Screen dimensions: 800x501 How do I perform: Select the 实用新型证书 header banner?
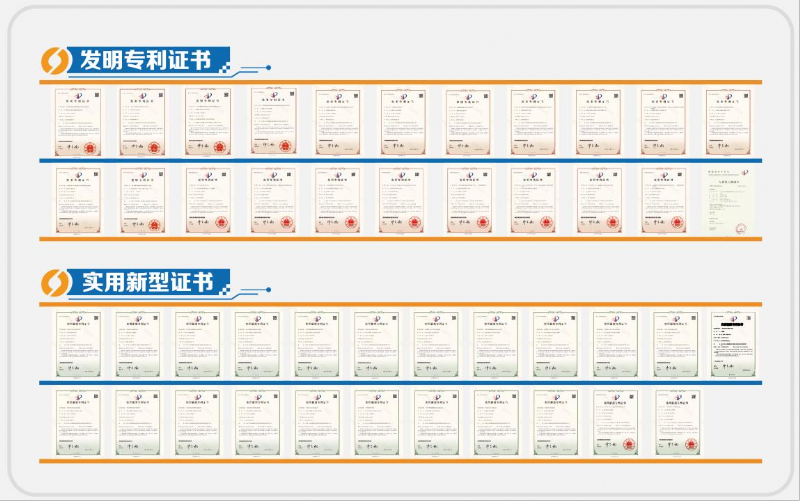pos(144,283)
